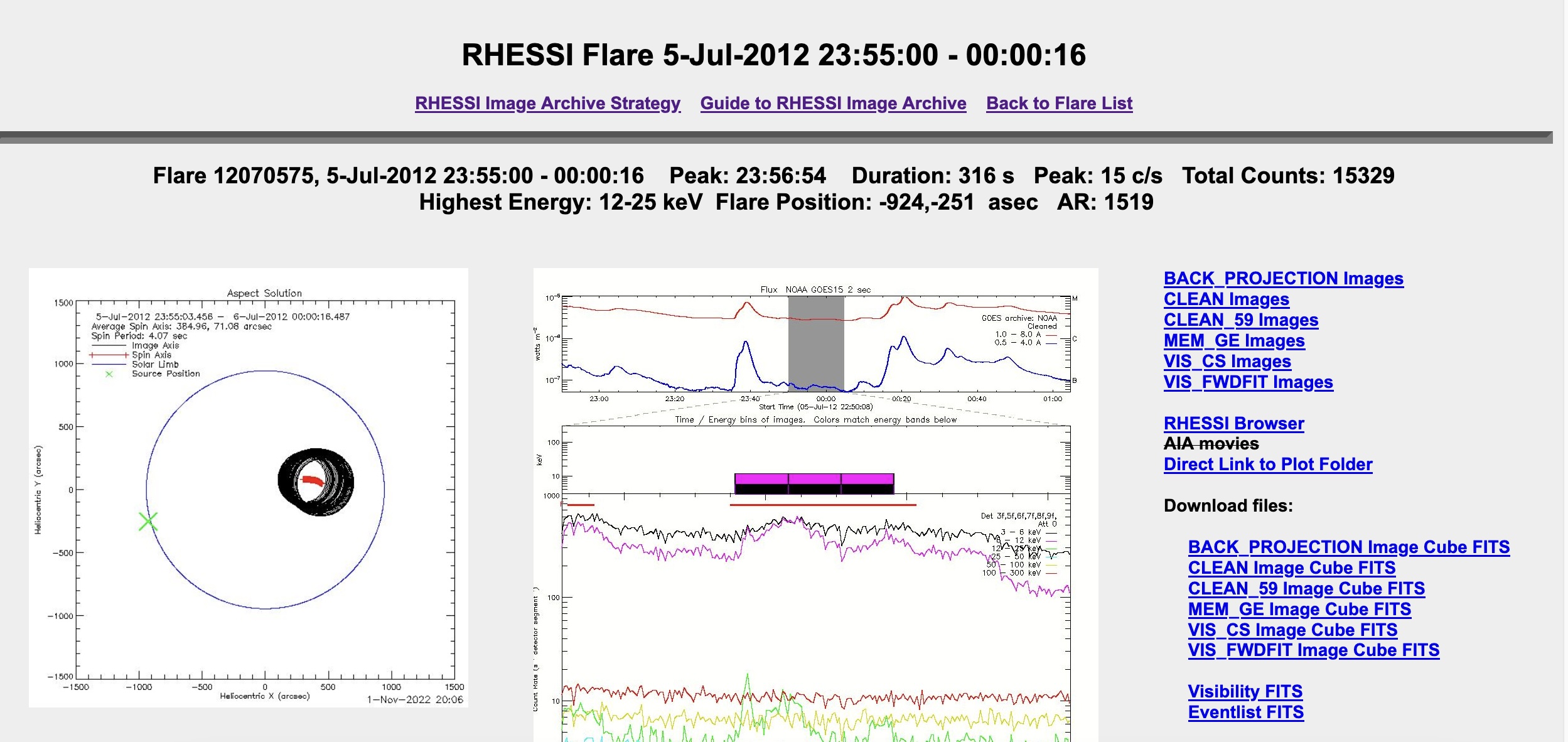This screenshot has height=742, width=1568.
Task: Click the gray shaded flare interval
Action: (x=815, y=343)
